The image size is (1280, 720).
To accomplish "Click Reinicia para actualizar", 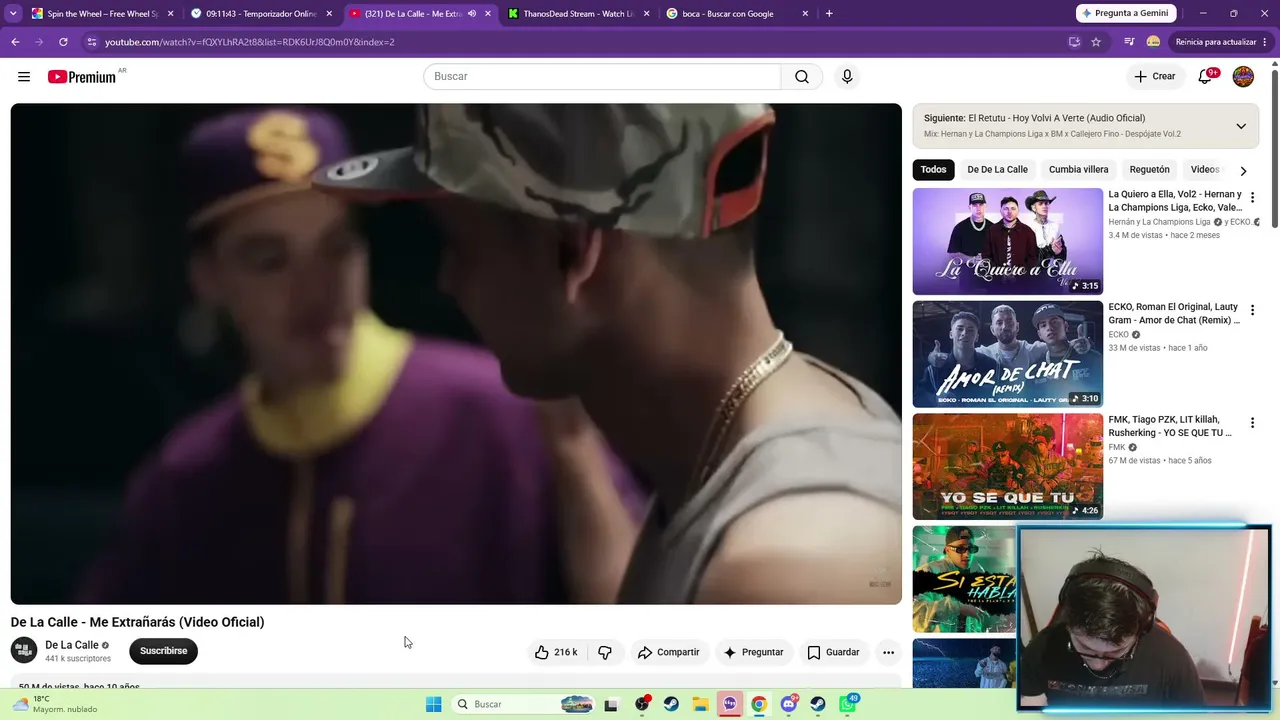I will (1216, 42).
